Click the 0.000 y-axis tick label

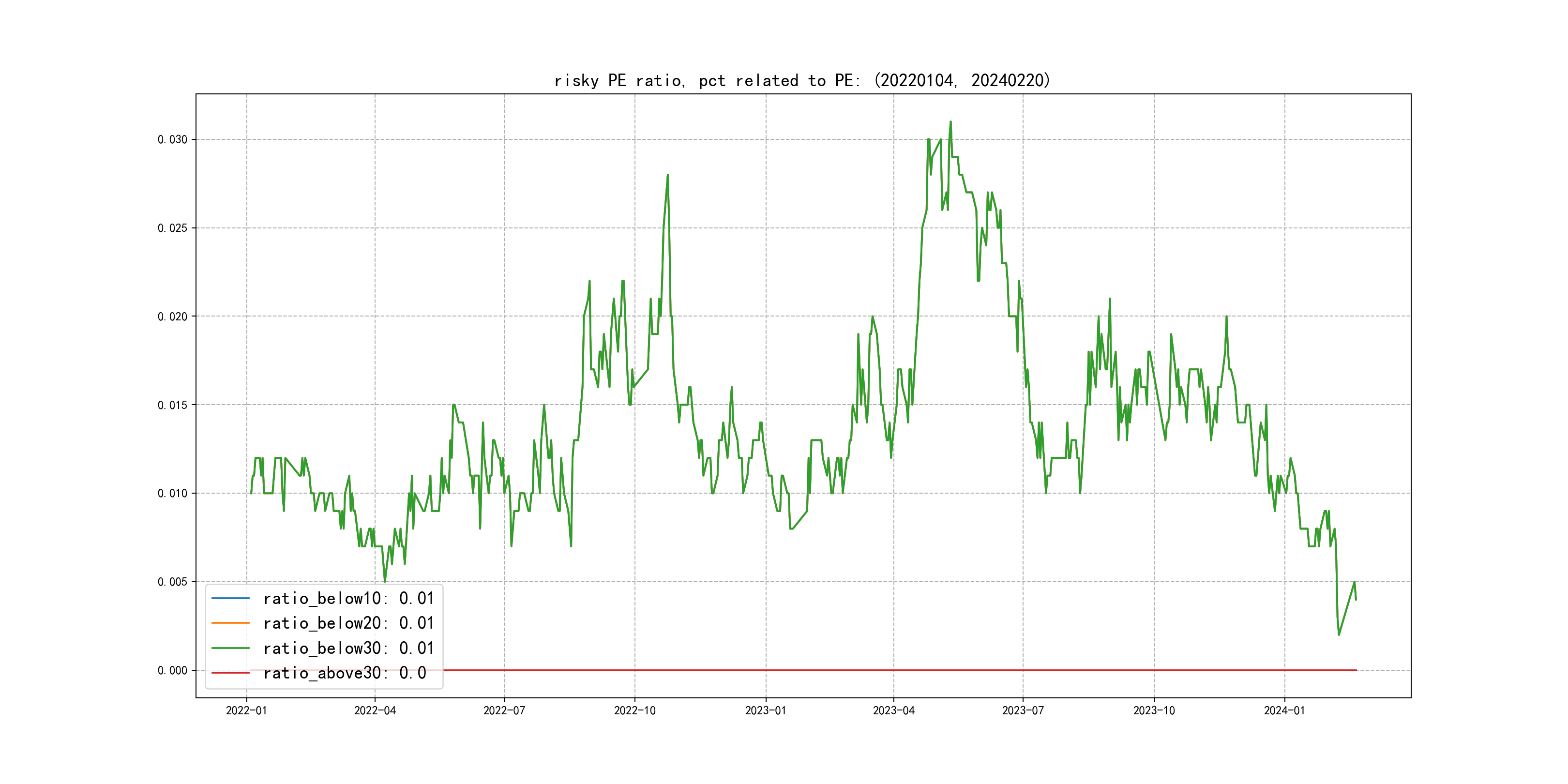(x=172, y=670)
